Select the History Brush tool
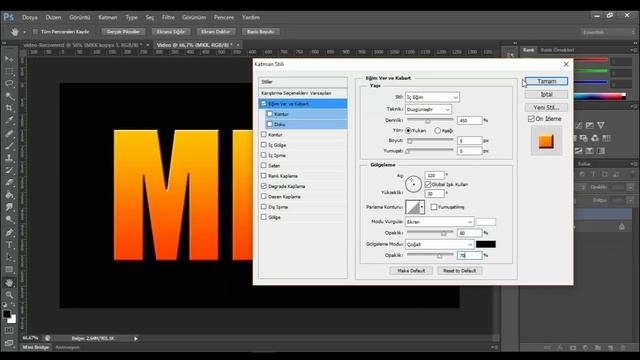Image resolution: width=640 pixels, height=360 pixels. tap(9, 170)
